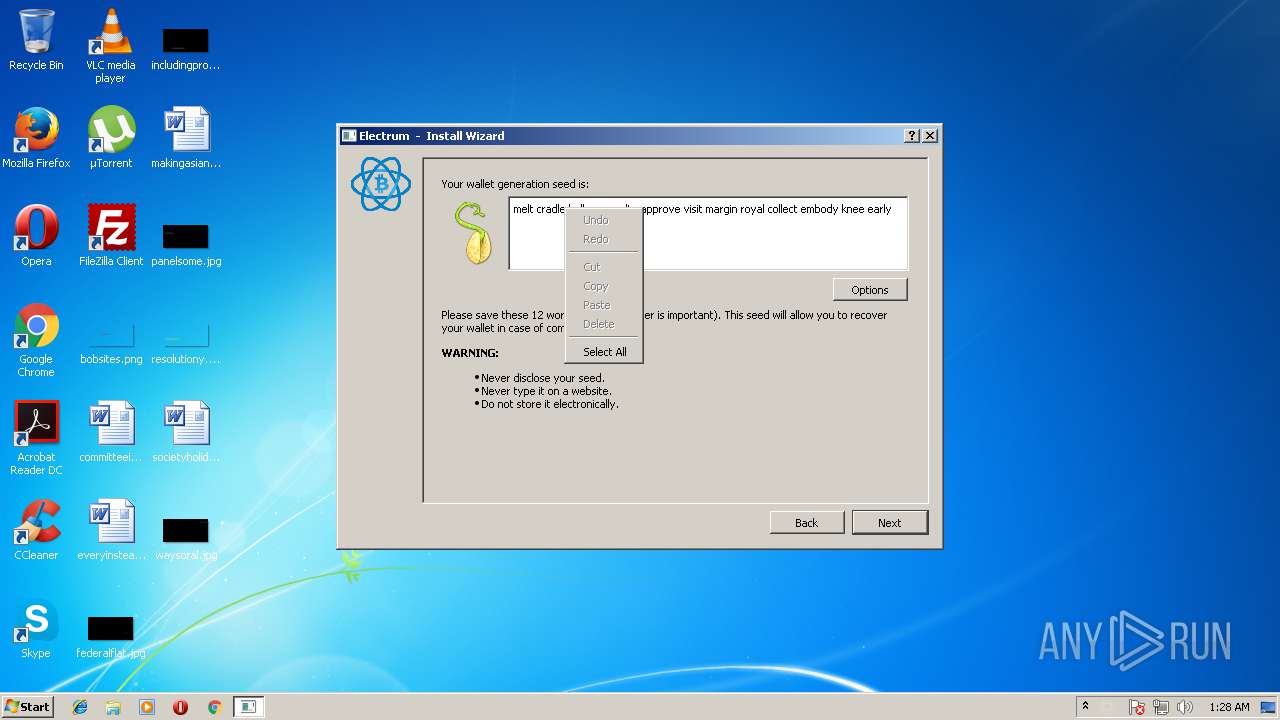Click the Chrome icon in the taskbar
This screenshot has width=1280, height=720.
coord(214,707)
